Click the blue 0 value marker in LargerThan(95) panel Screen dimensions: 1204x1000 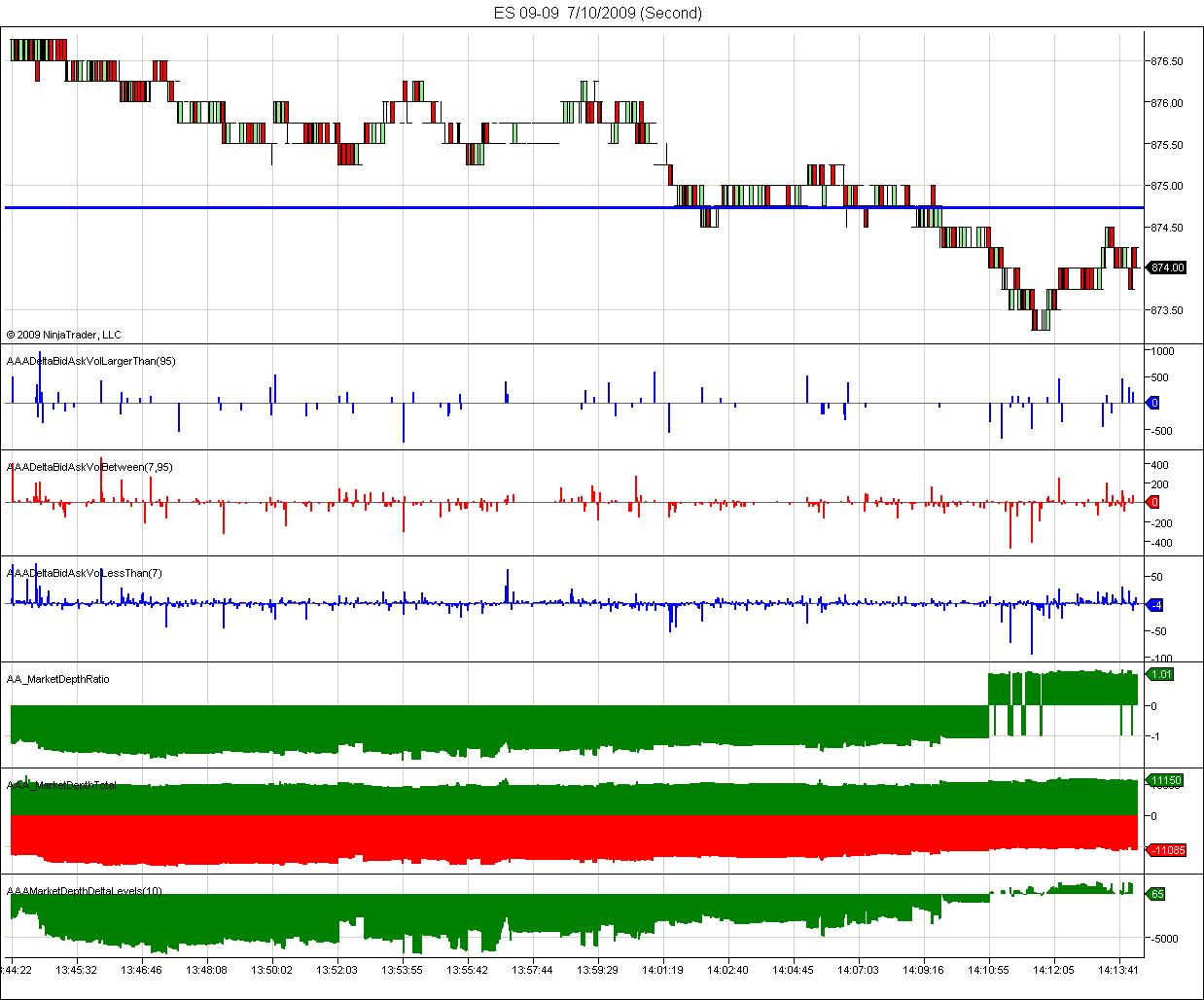1154,403
